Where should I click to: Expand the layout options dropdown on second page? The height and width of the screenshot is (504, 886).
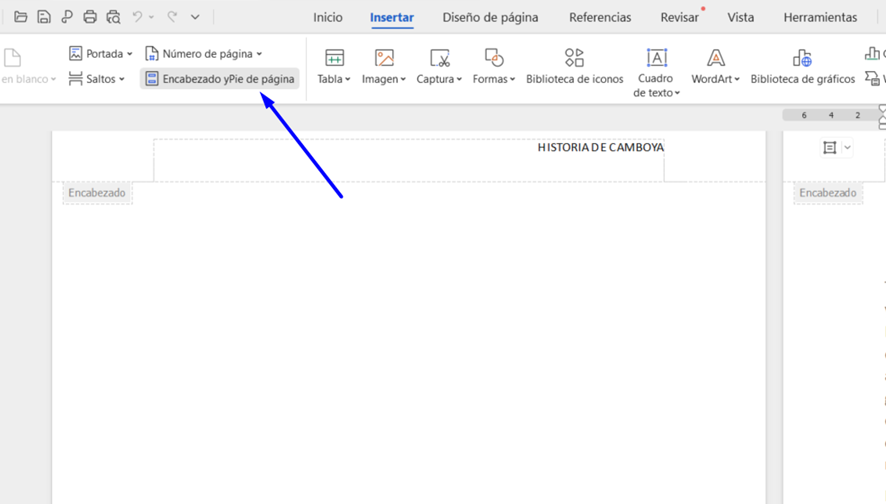click(x=847, y=147)
